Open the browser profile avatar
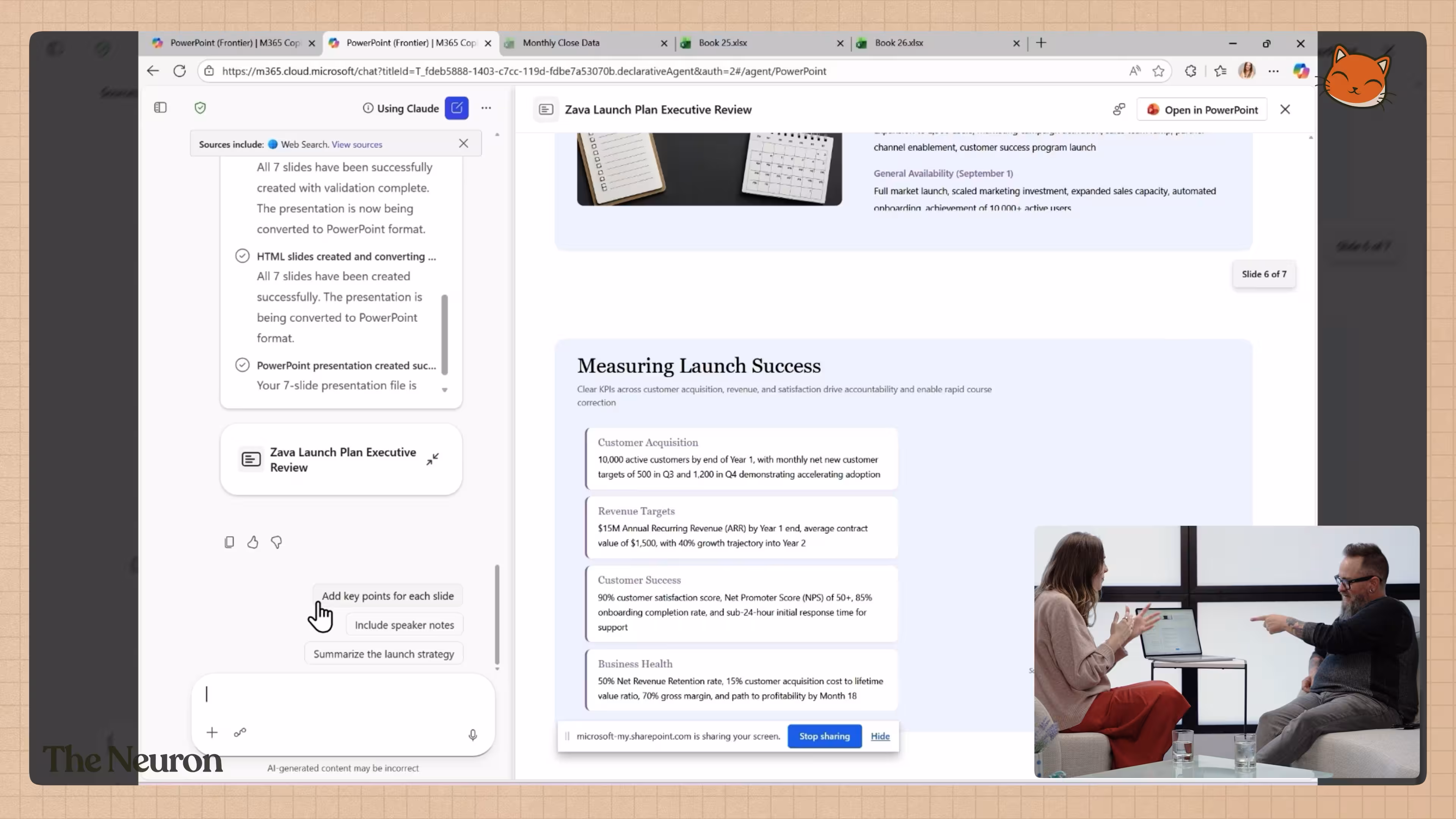The height and width of the screenshot is (819, 1456). coord(1247,71)
